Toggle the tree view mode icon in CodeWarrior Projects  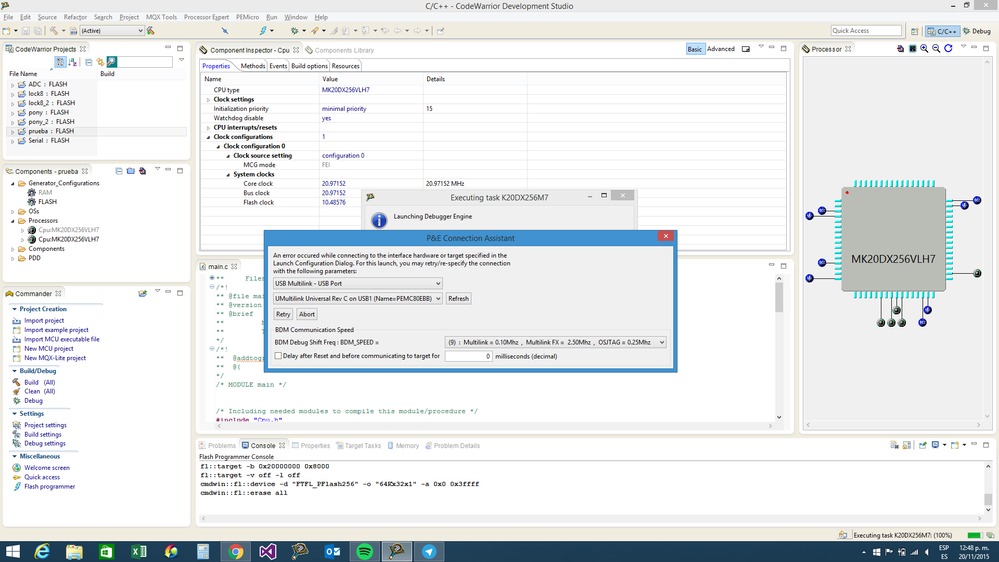click(x=60, y=62)
